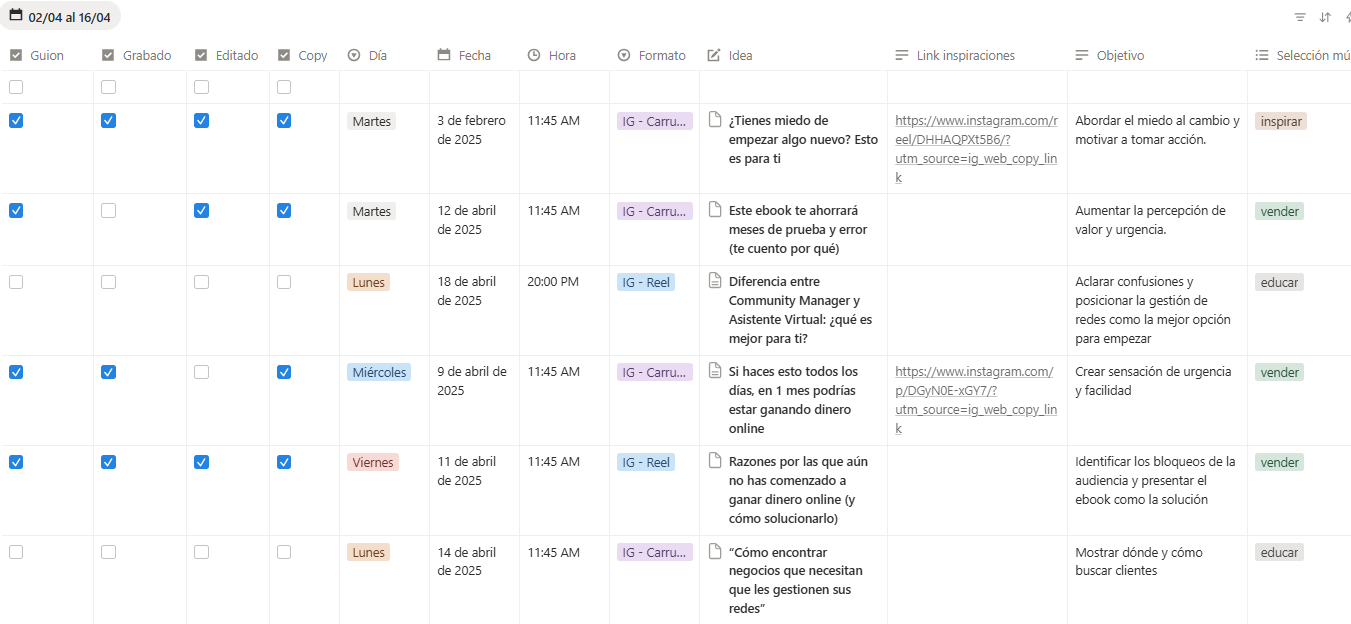The height and width of the screenshot is (624, 1351).
Task: Open the '02/04 al 16/04' view tab
Action: coord(60,17)
